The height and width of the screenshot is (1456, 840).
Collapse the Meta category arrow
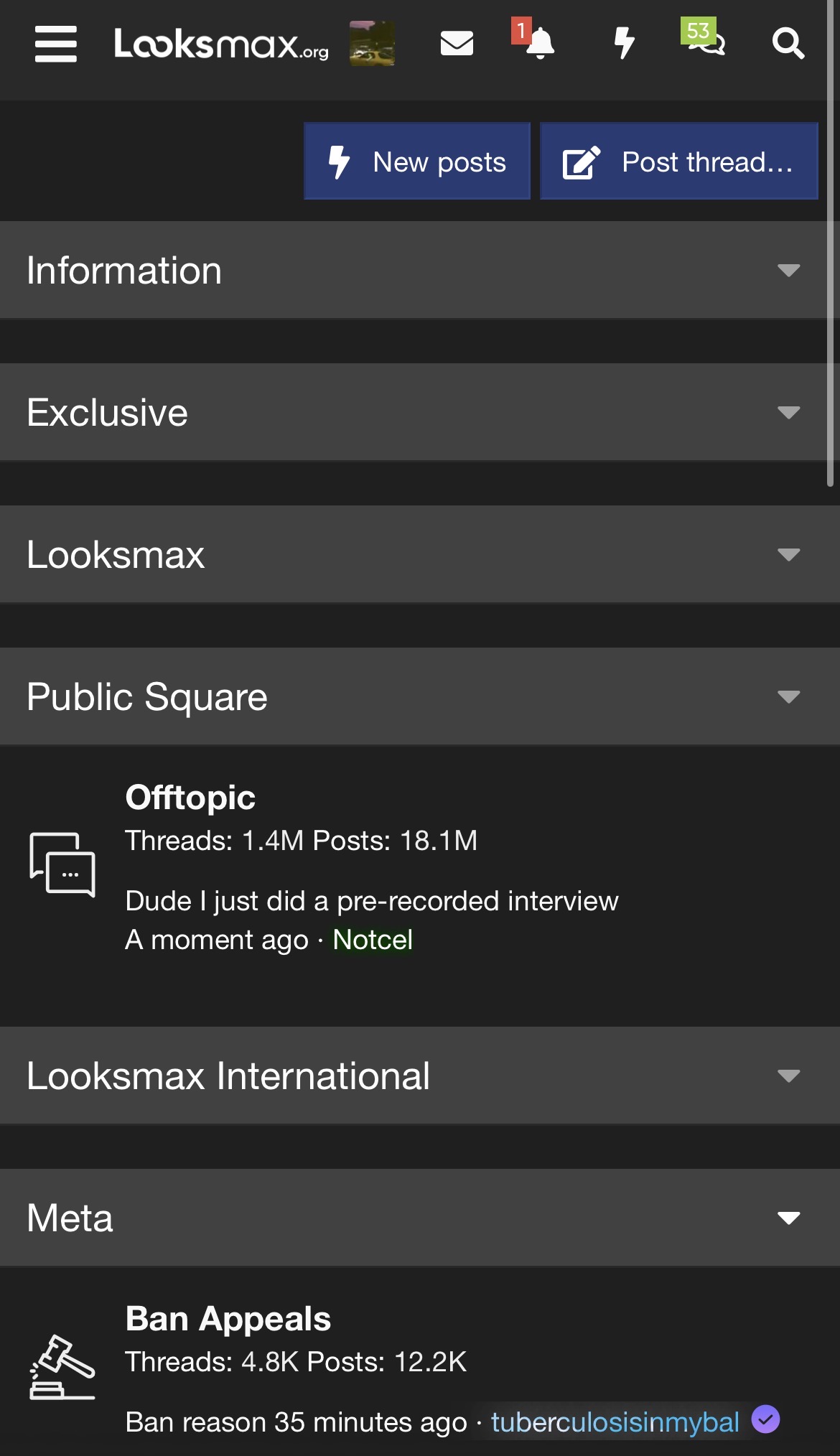point(788,1218)
